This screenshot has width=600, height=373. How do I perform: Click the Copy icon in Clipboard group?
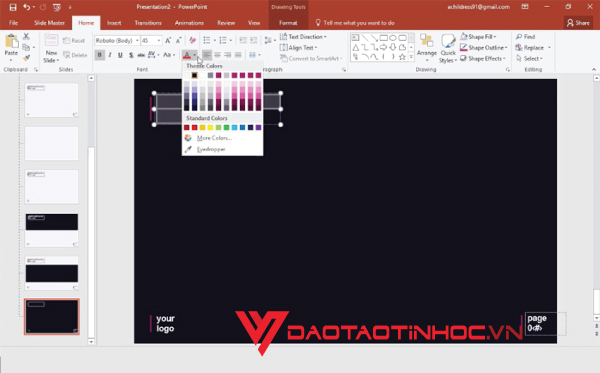coord(26,47)
